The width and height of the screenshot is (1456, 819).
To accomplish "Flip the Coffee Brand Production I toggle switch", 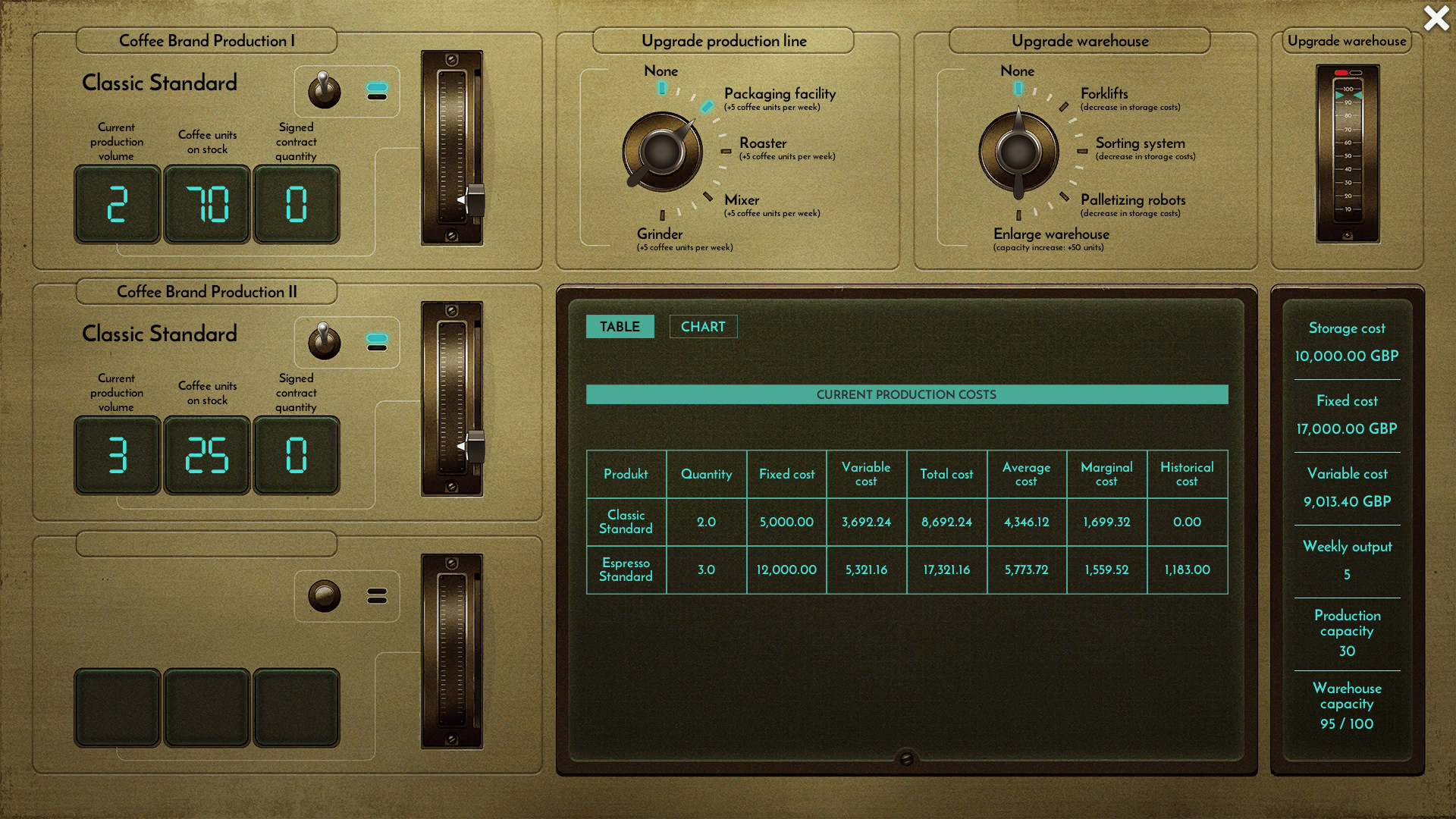I will (324, 91).
